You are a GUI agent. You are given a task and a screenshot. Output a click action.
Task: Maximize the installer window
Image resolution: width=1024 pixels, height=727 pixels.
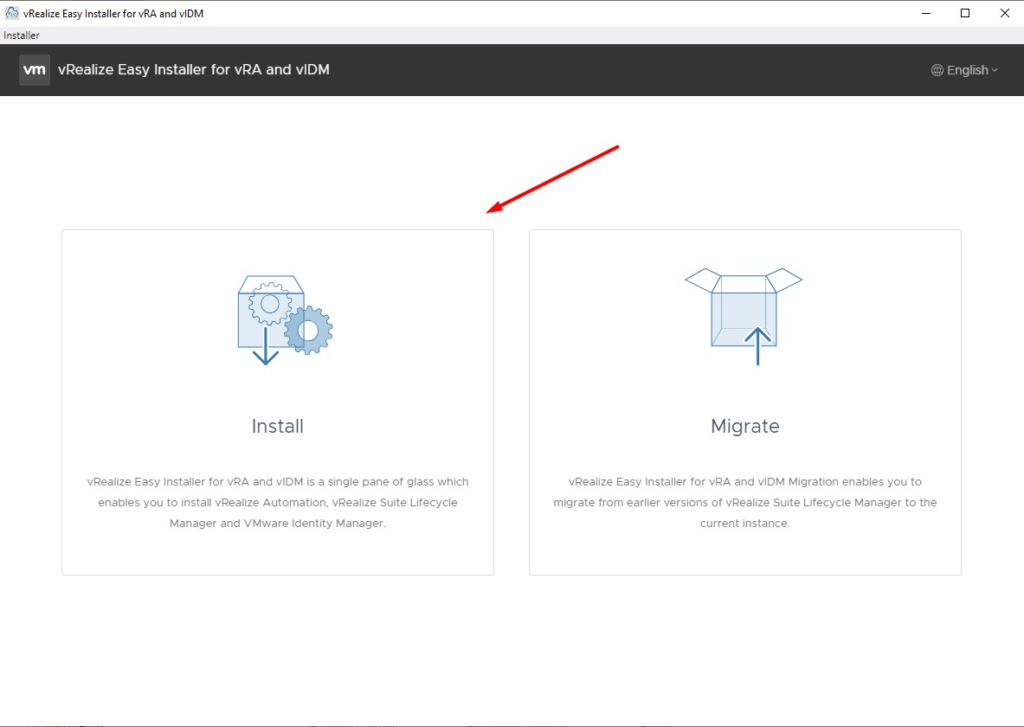965,13
